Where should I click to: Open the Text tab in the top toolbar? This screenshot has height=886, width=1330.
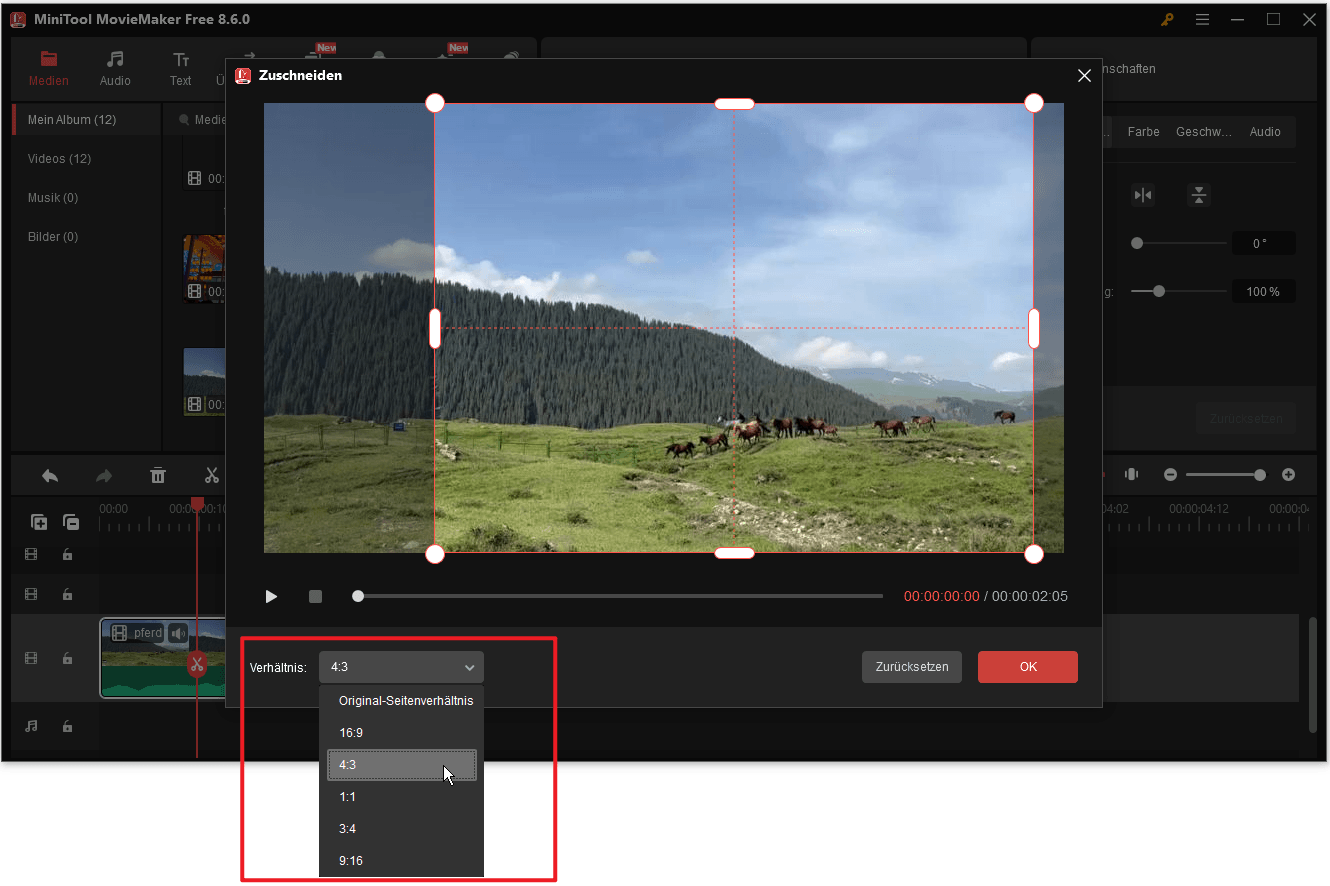(x=181, y=68)
